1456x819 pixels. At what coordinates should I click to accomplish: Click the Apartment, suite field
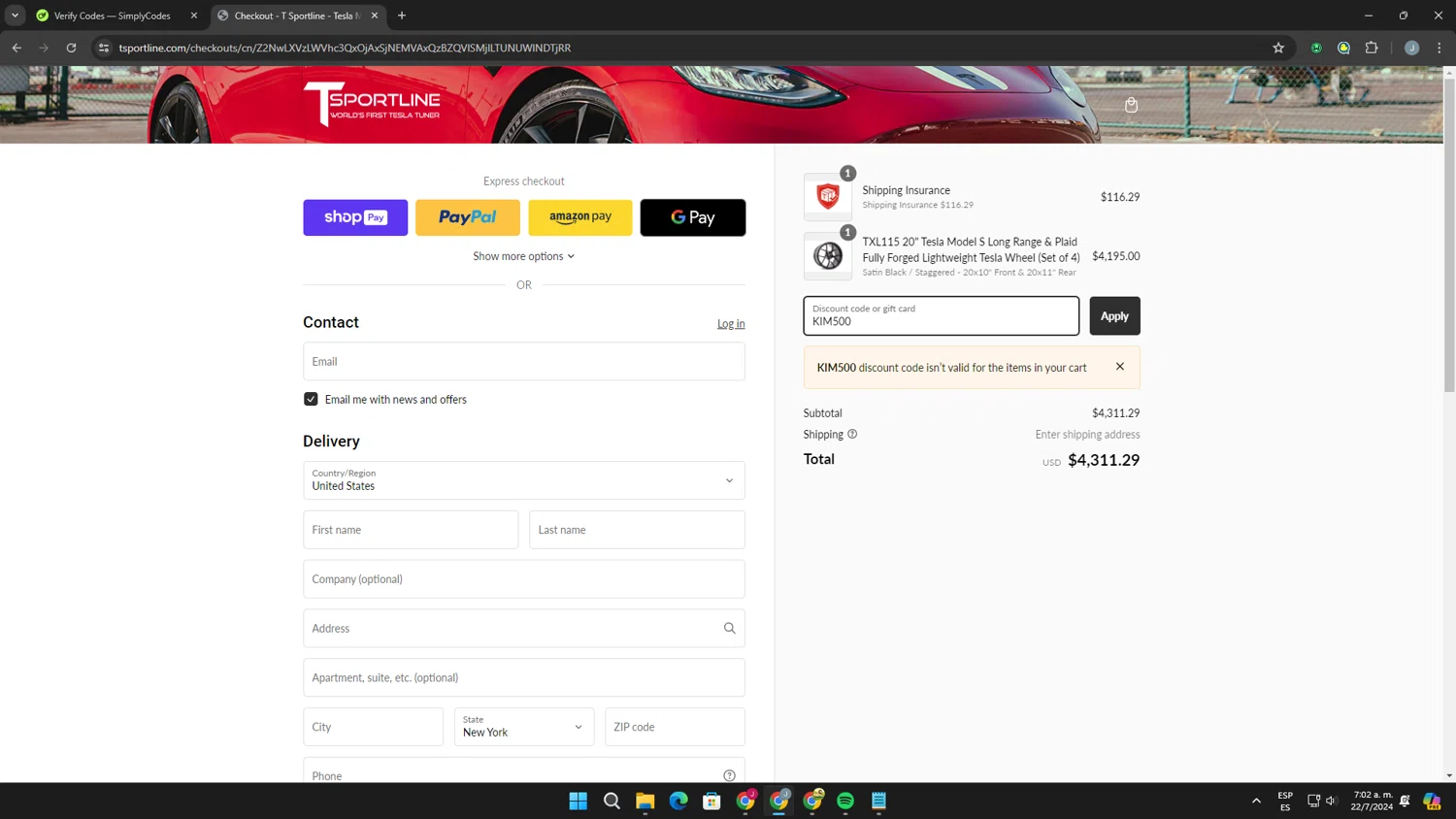524,677
